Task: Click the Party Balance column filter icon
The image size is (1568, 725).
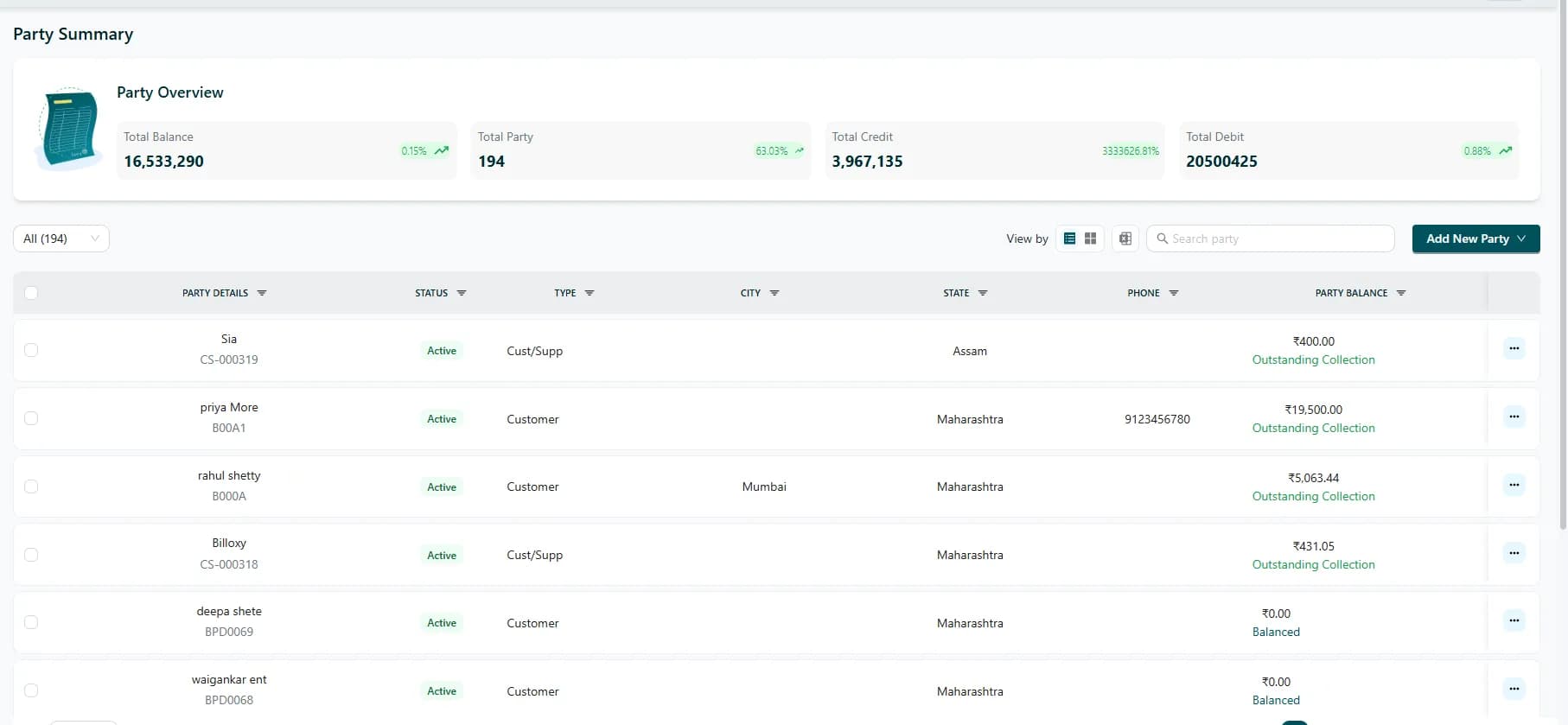Action: (1401, 293)
